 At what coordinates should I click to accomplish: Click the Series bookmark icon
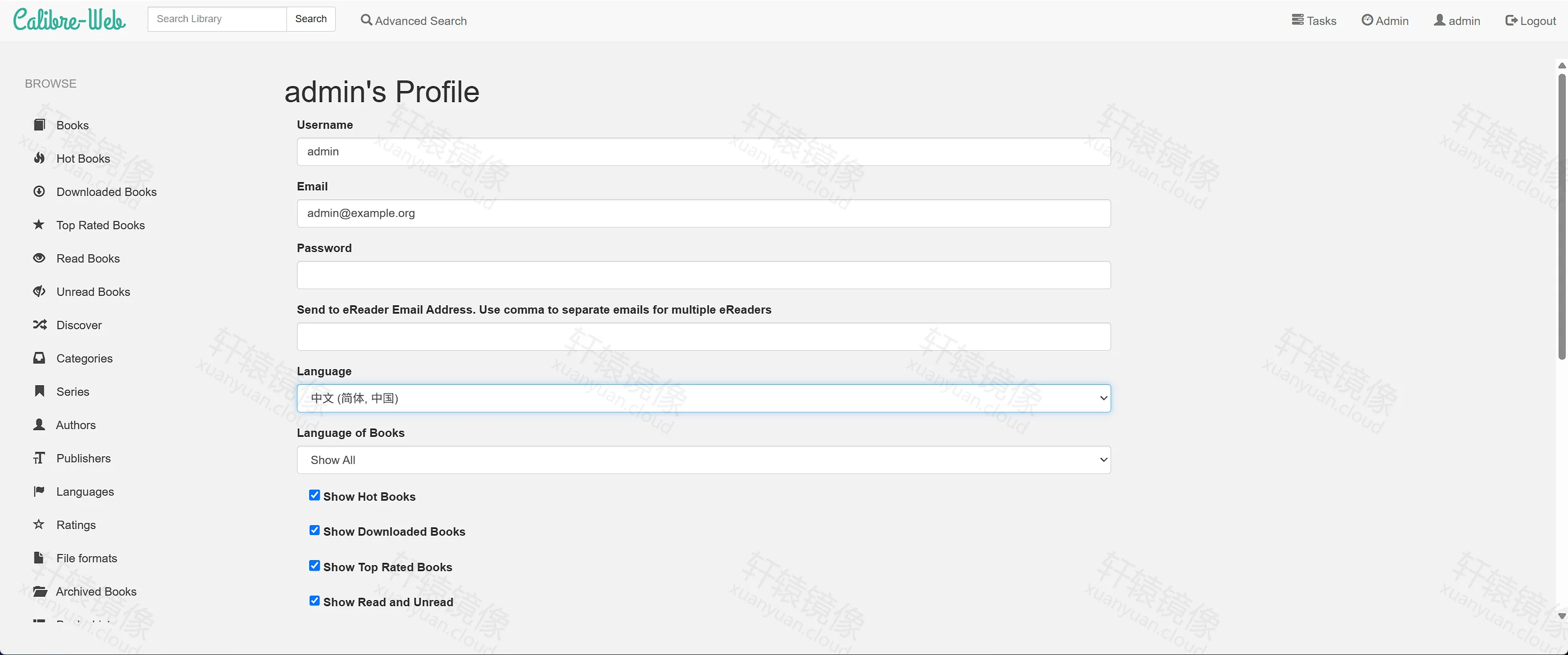[x=39, y=391]
